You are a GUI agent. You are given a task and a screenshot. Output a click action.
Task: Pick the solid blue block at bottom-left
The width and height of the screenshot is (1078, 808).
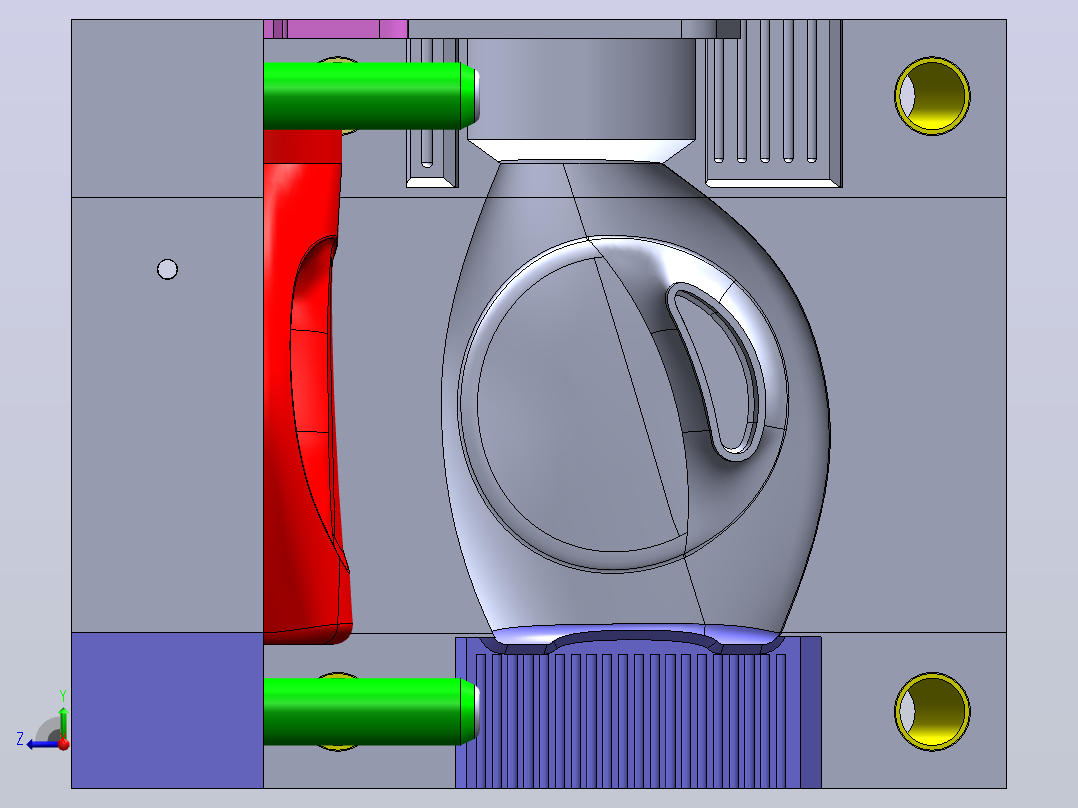[x=167, y=710]
